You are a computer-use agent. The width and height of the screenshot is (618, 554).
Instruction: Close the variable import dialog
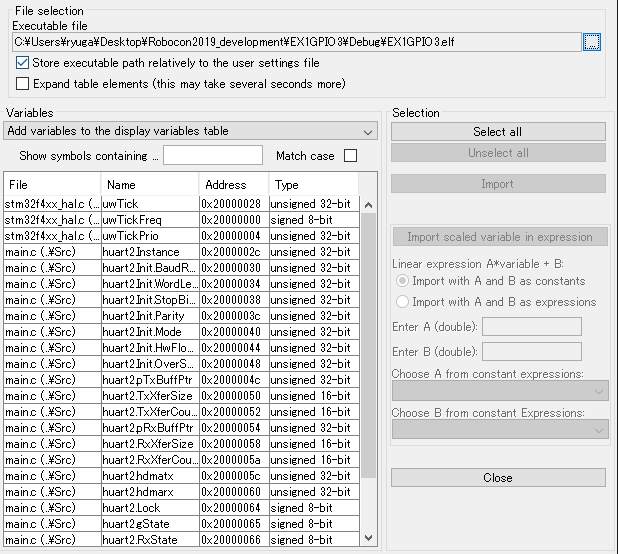point(498,478)
